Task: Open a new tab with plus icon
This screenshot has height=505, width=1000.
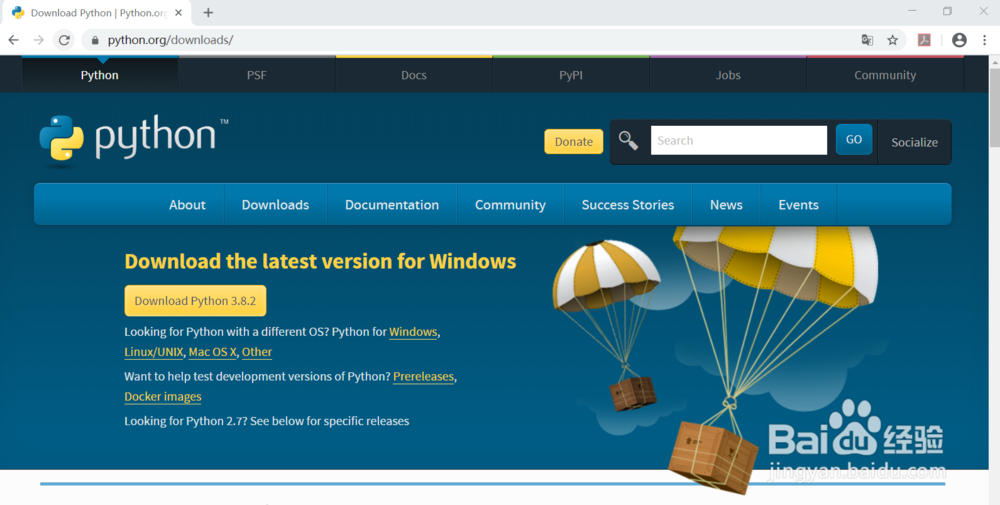Action: [x=209, y=12]
